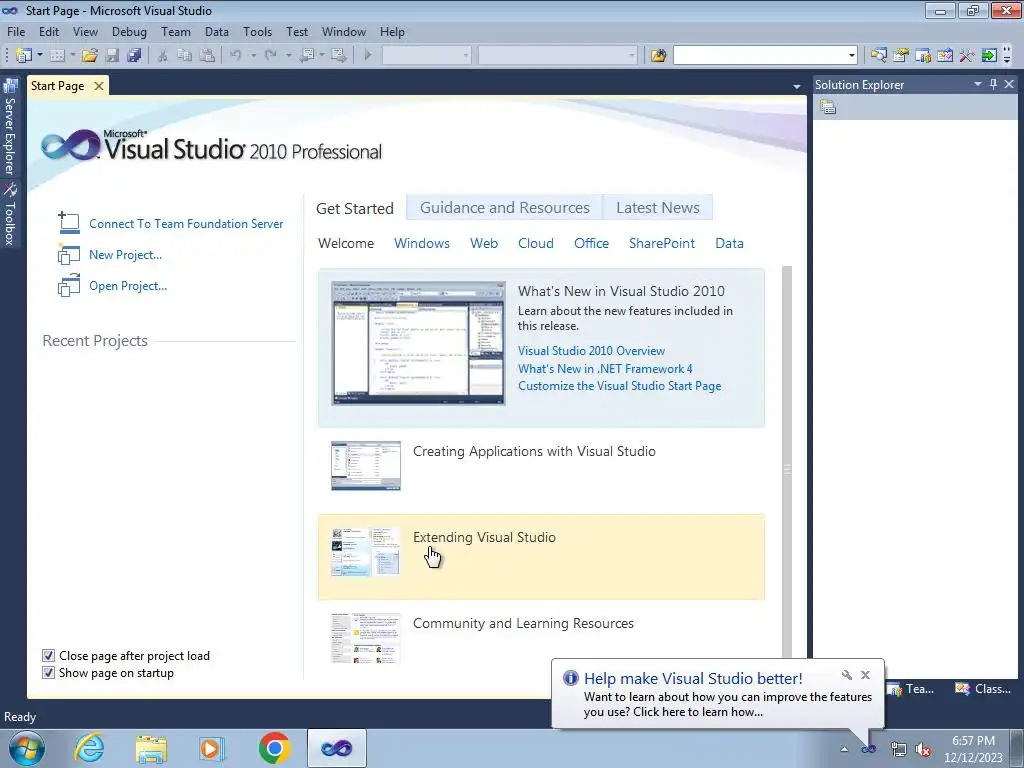Click Connect To Team Foundation Server

186,223
